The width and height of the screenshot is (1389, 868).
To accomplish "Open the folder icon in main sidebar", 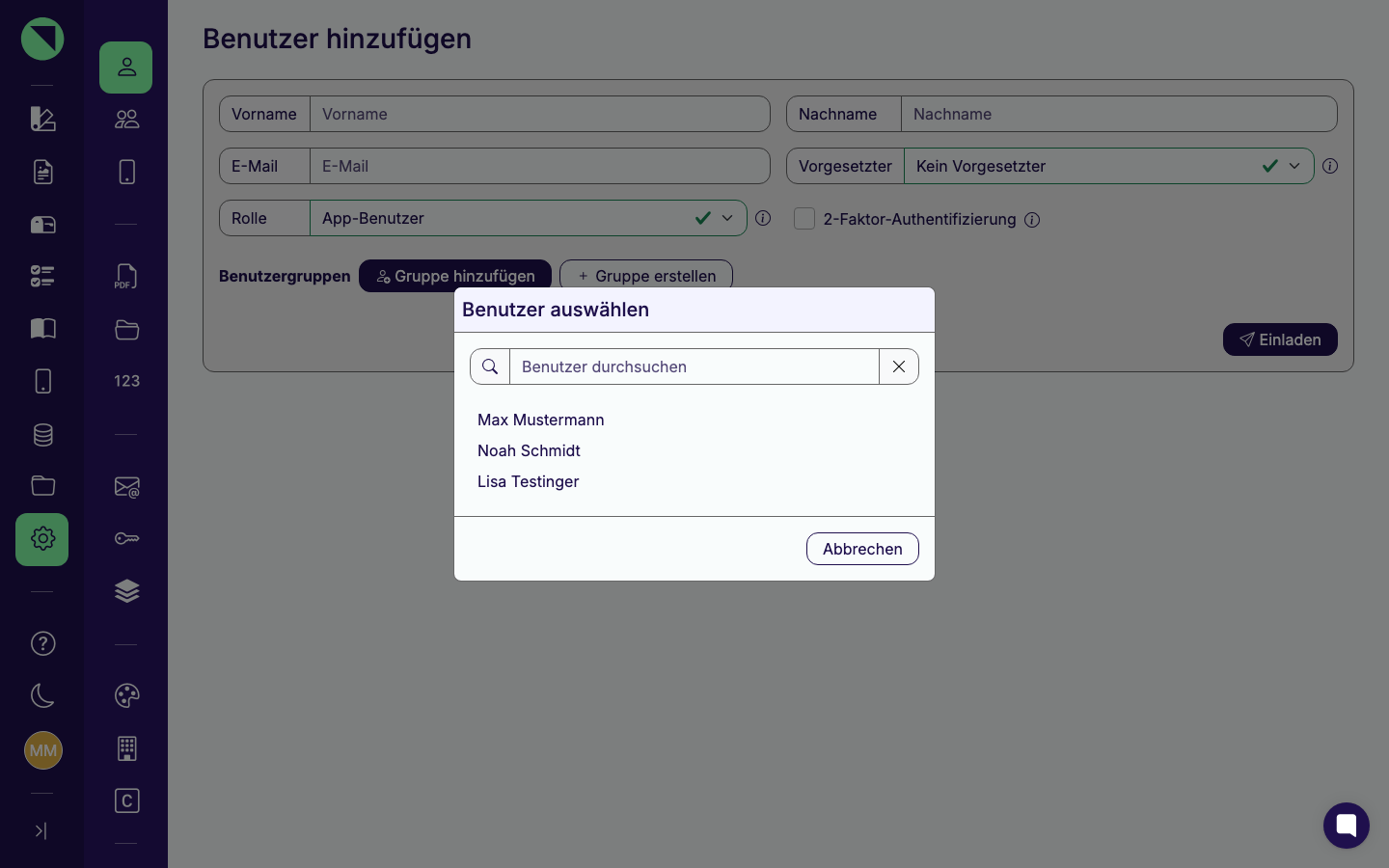I will pos(42,485).
